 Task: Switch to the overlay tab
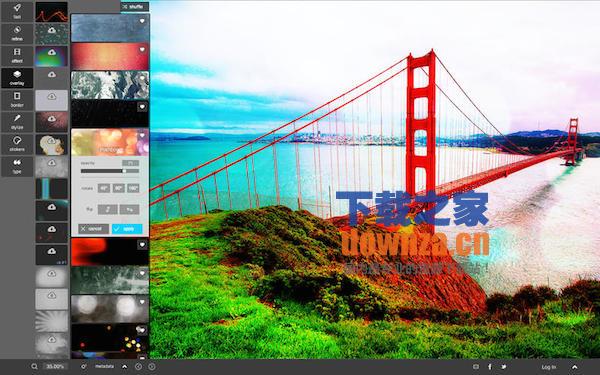point(17,78)
